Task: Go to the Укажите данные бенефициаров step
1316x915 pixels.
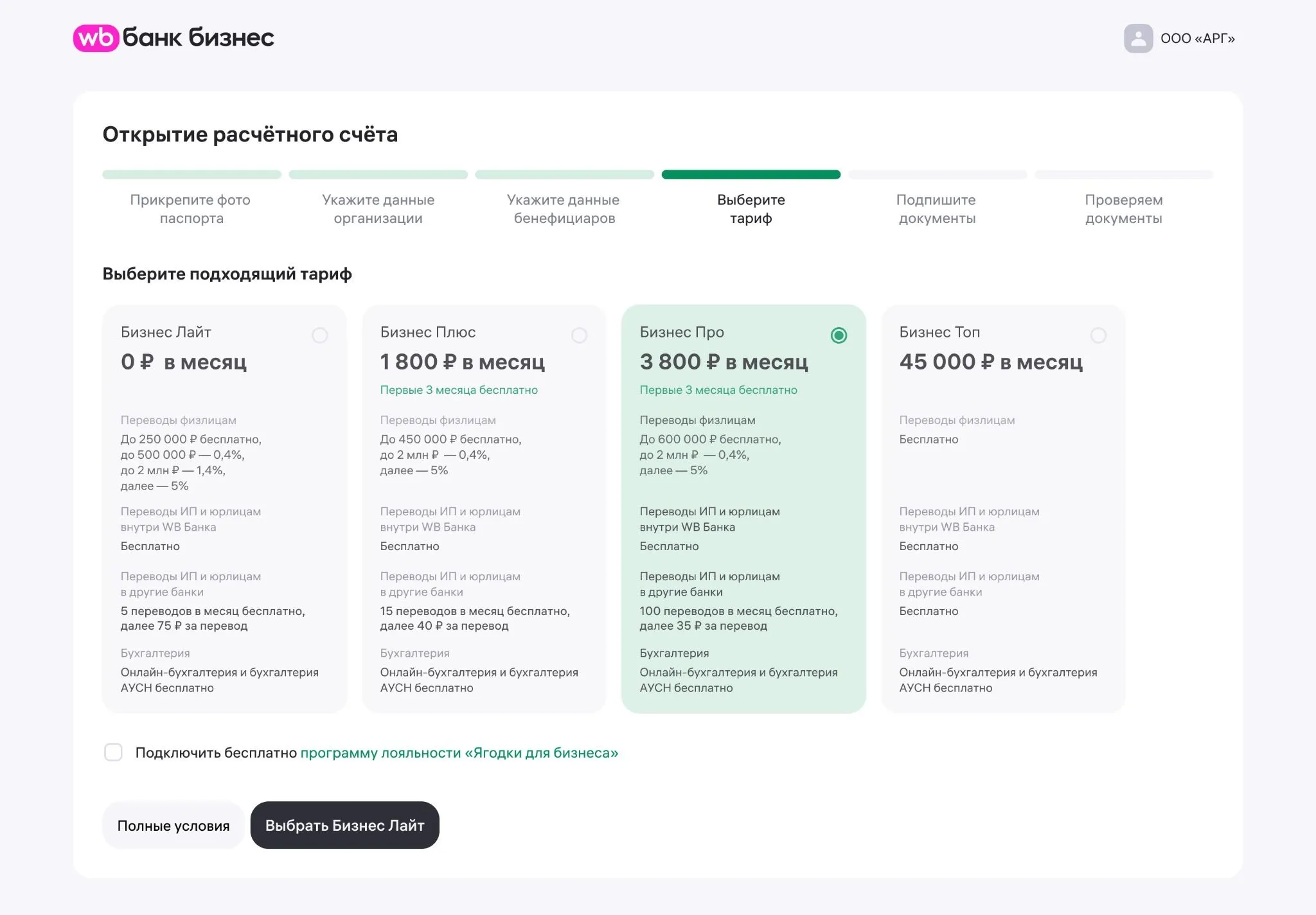Action: [564, 209]
